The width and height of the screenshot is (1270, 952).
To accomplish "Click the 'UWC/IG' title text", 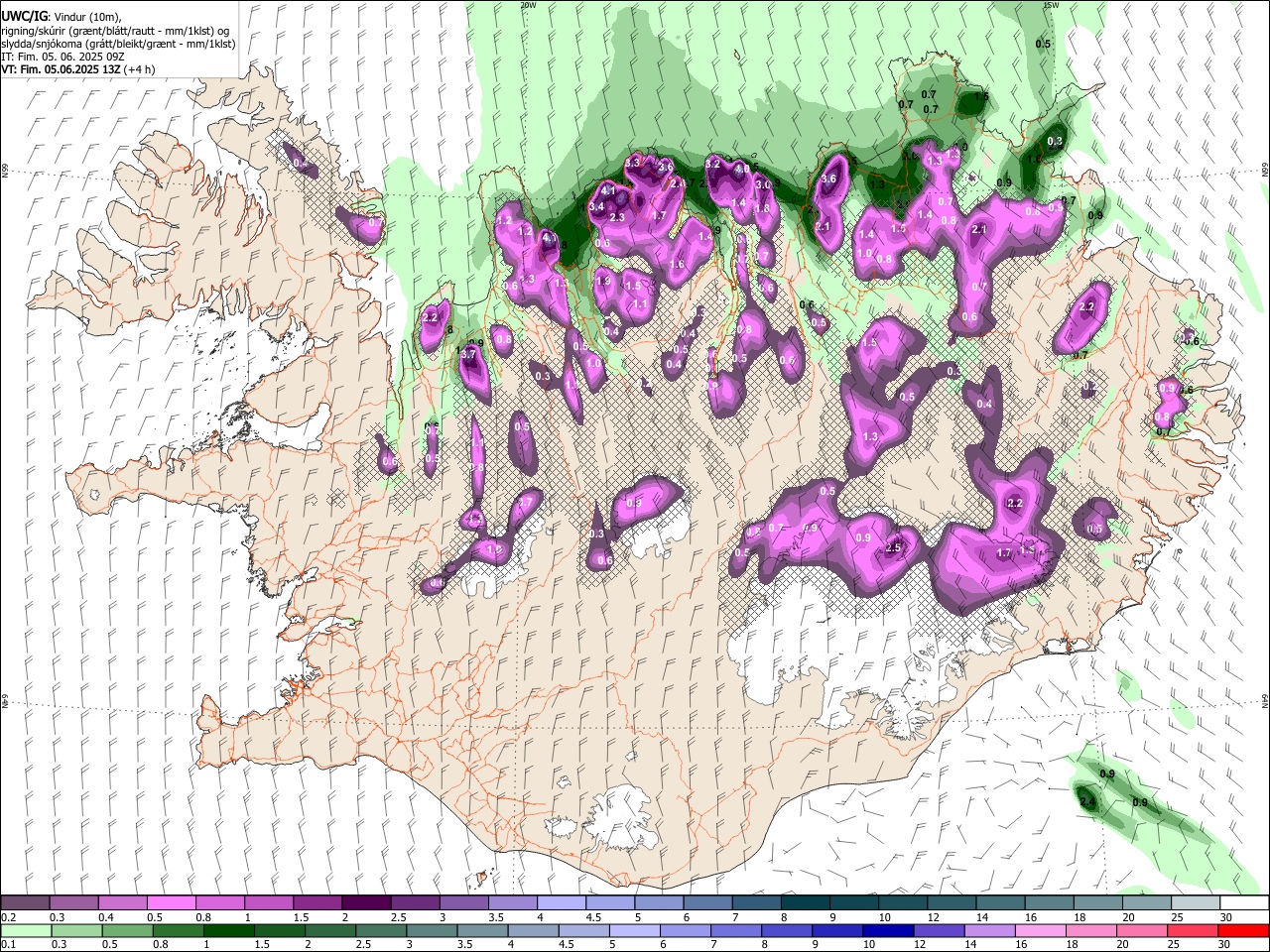I will pyautogui.click(x=23, y=17).
